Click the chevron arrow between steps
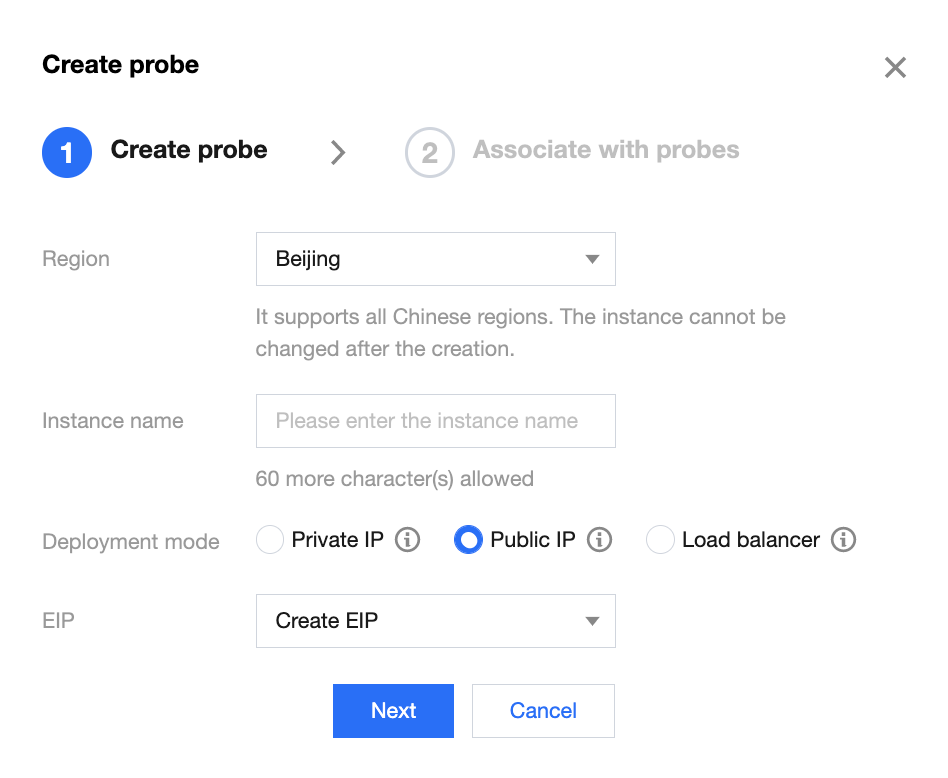This screenshot has height=778, width=948. (338, 152)
